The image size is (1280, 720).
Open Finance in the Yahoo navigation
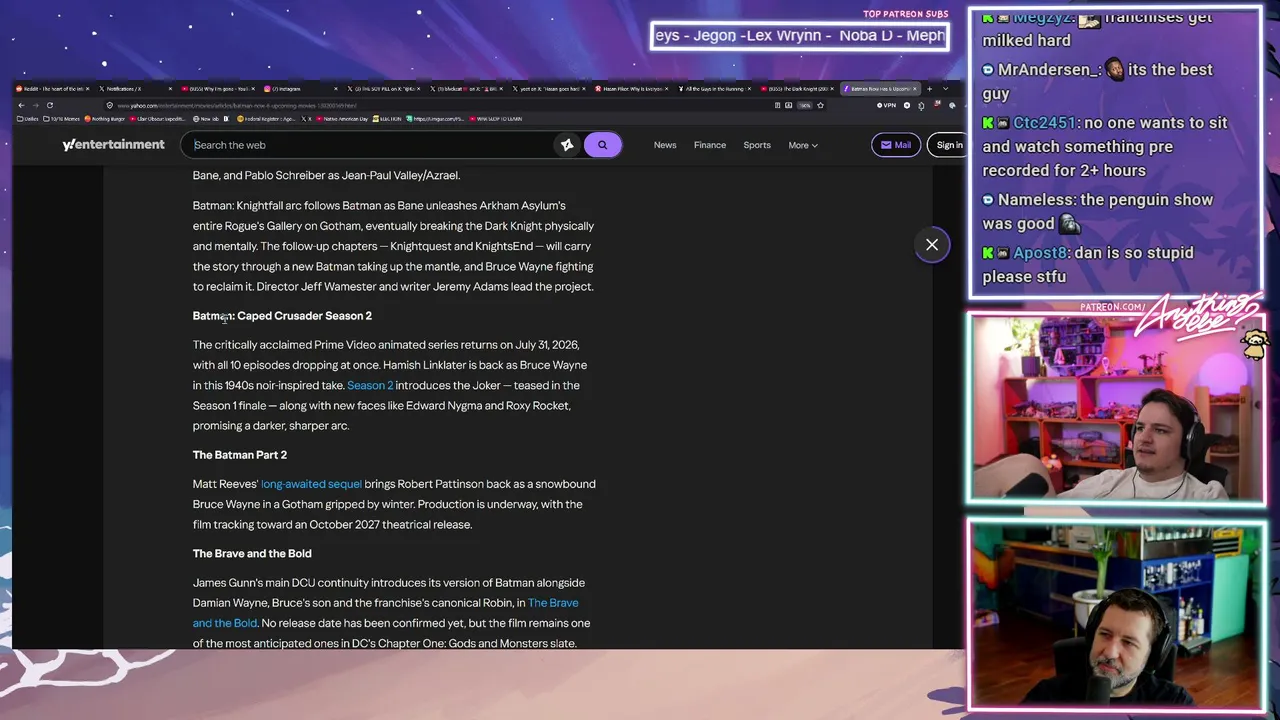coord(710,145)
